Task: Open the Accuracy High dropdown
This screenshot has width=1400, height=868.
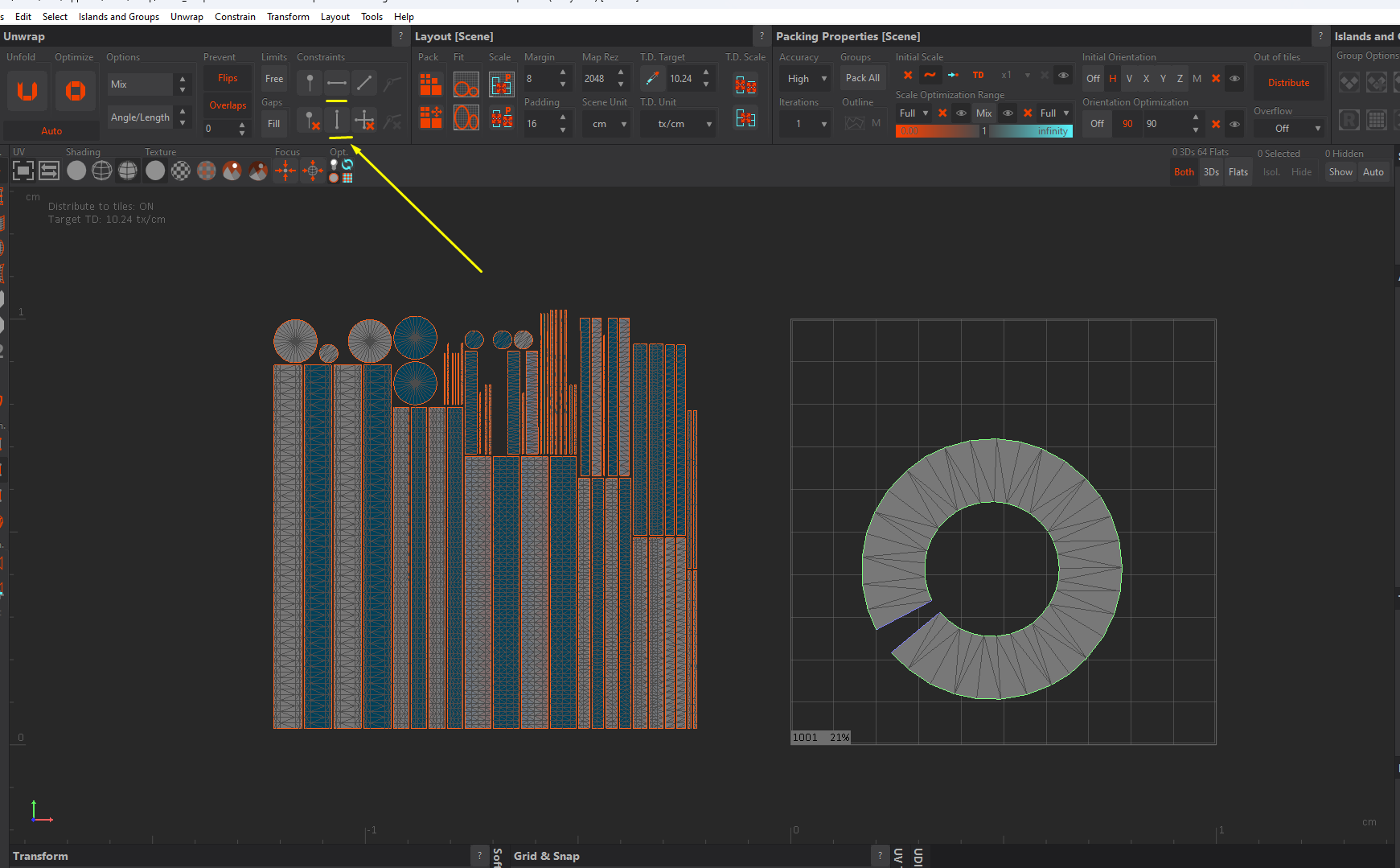Action: click(x=806, y=79)
